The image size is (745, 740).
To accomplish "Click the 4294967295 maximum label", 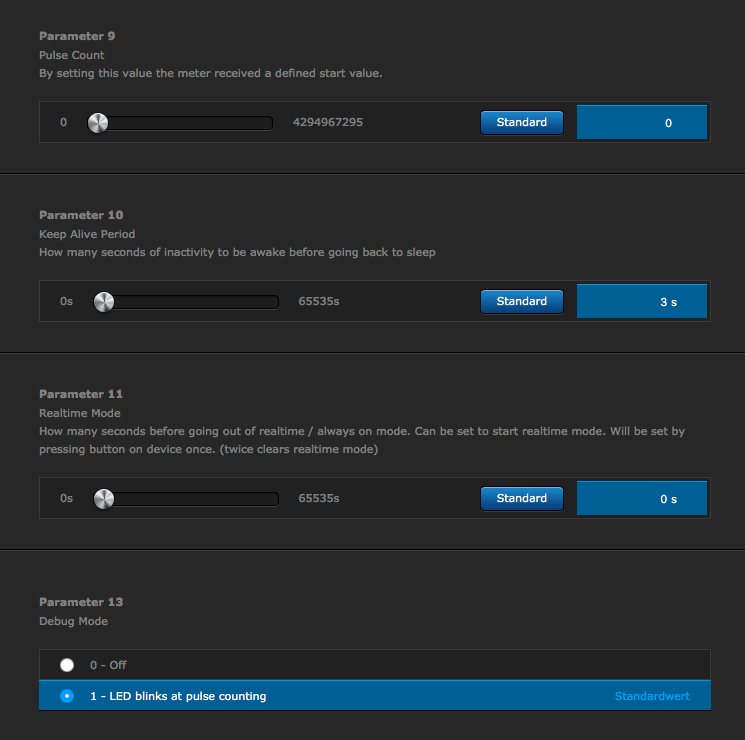I will 327,122.
